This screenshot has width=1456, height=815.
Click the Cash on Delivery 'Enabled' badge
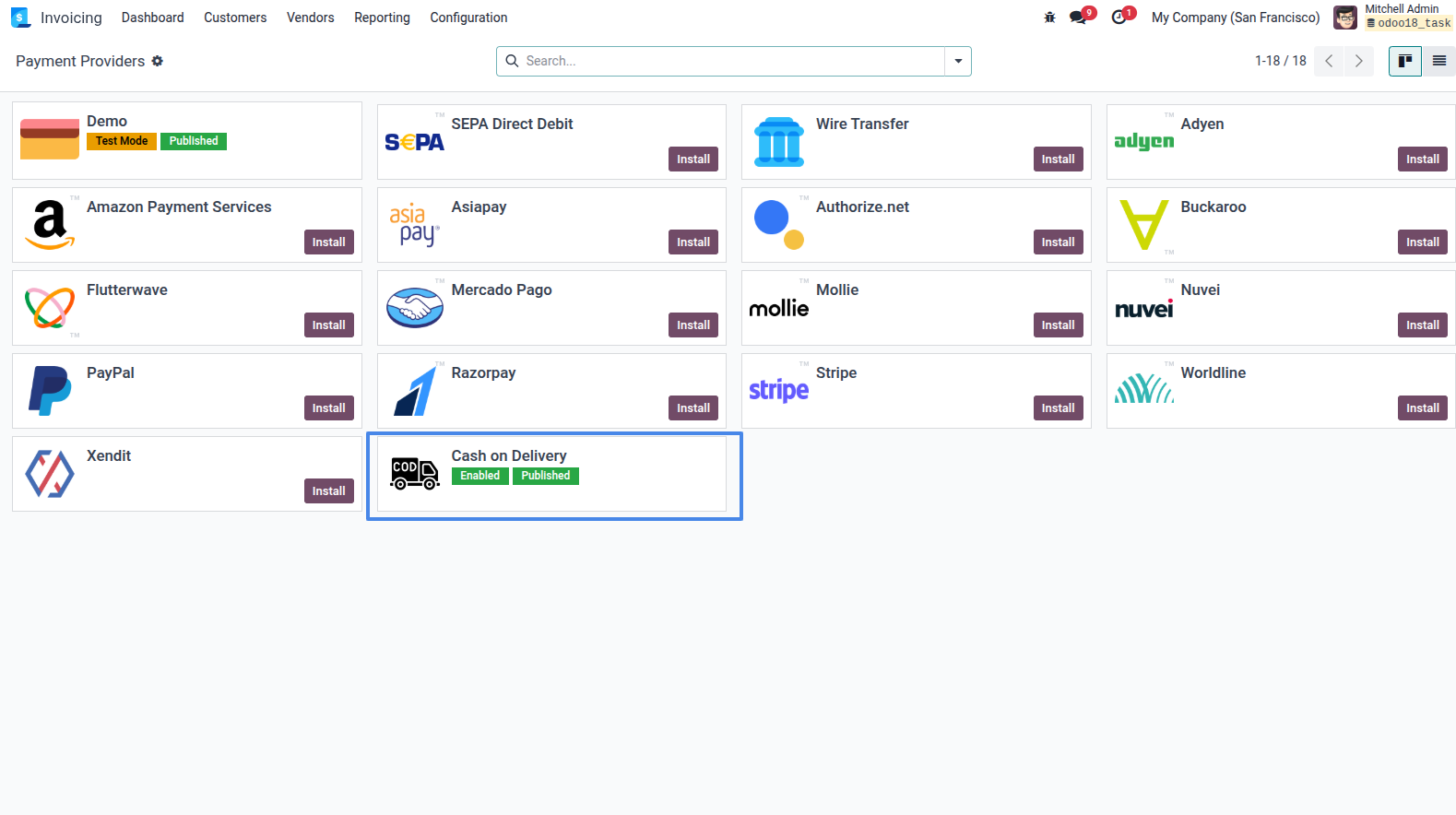coord(480,476)
